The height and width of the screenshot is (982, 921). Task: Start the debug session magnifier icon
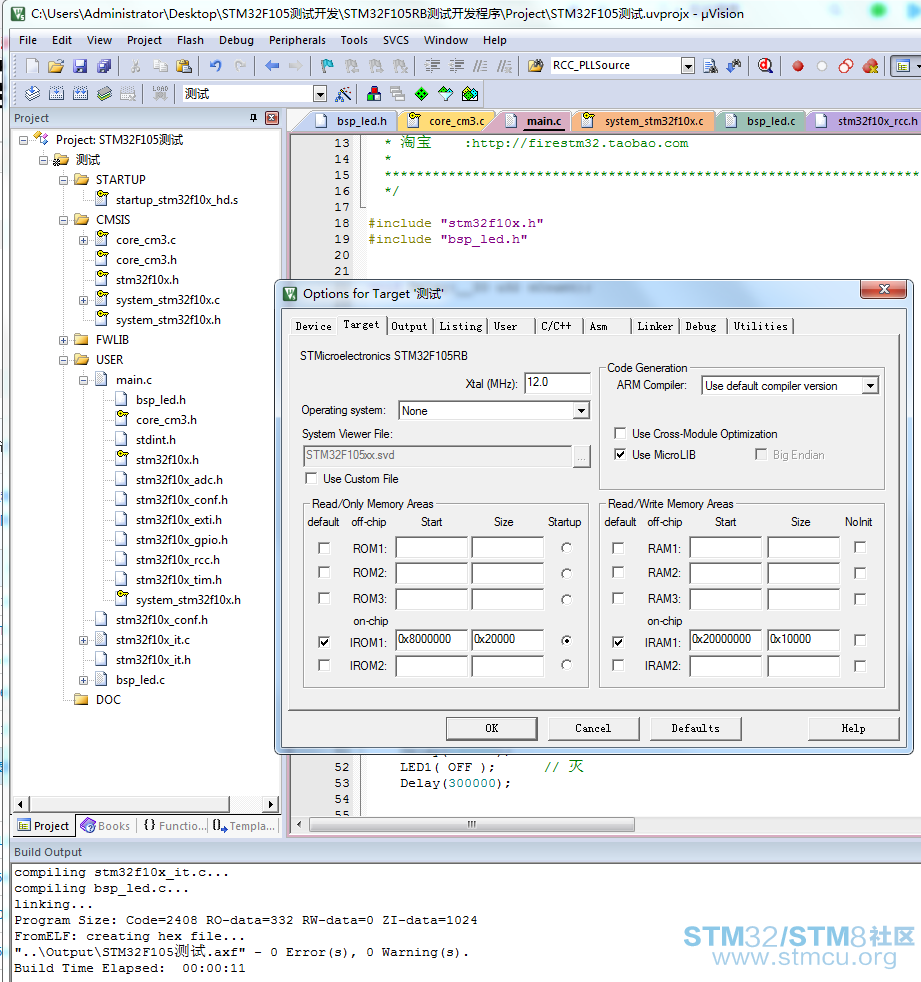click(x=765, y=66)
